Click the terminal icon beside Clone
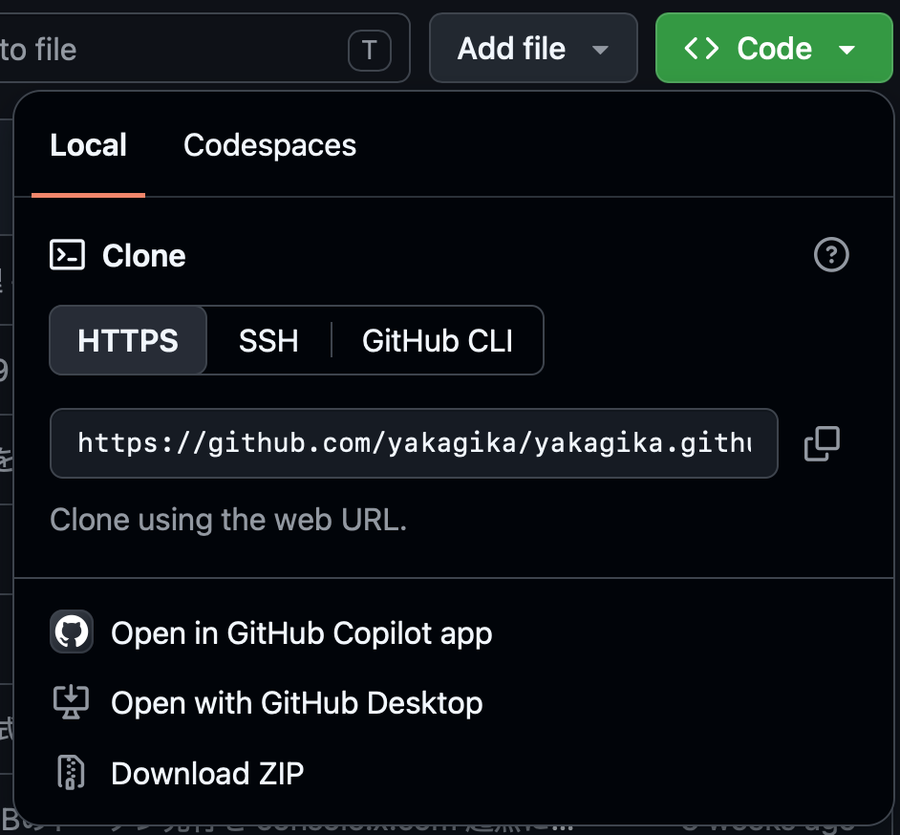The width and height of the screenshot is (900, 835). (67, 255)
